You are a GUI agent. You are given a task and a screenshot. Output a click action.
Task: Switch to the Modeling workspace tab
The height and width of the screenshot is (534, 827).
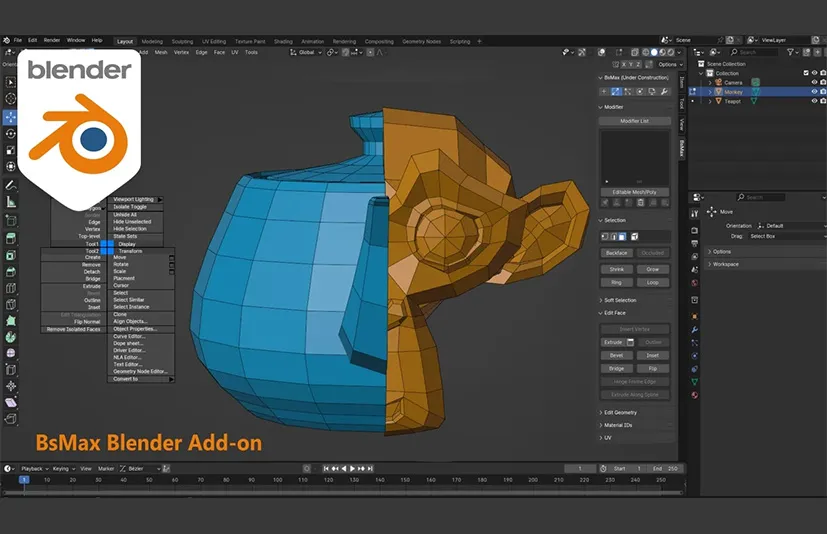coord(152,41)
